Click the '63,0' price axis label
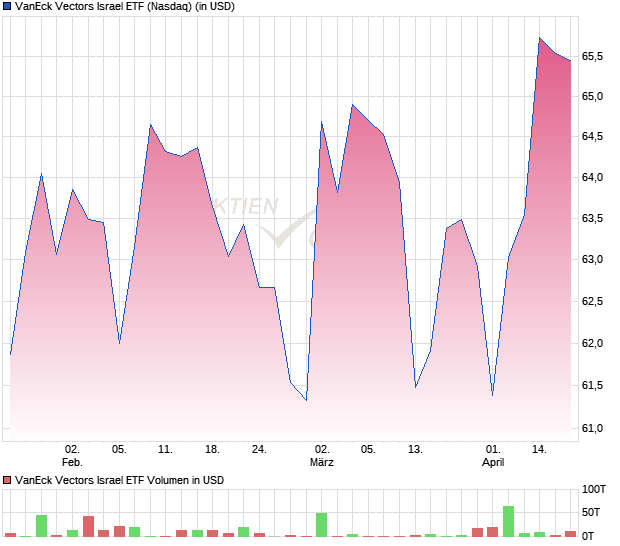Screen dimensions: 620x546 592,259
